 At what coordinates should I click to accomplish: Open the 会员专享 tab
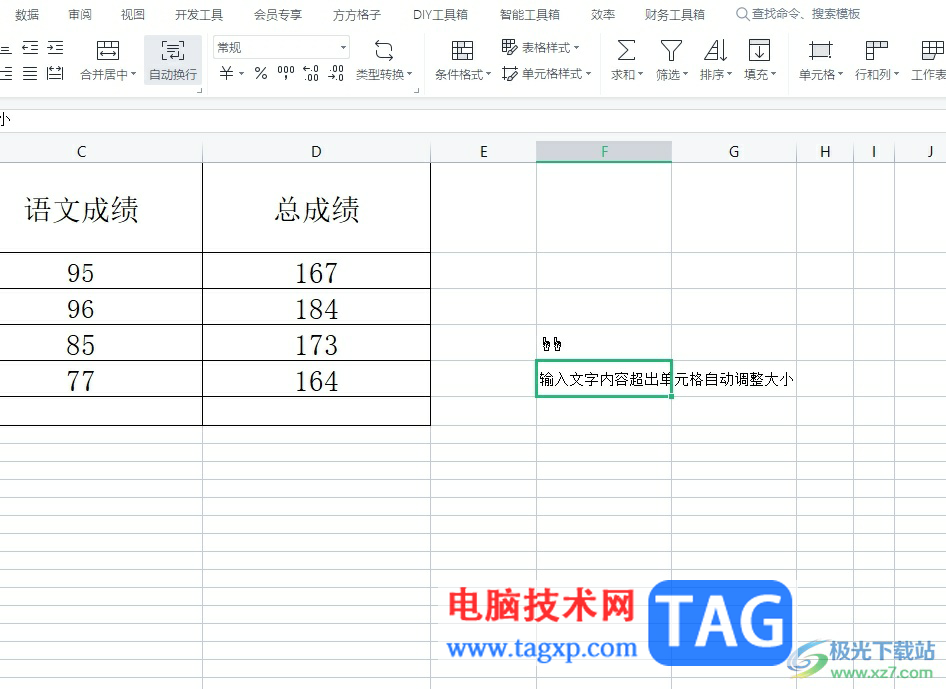[x=278, y=14]
